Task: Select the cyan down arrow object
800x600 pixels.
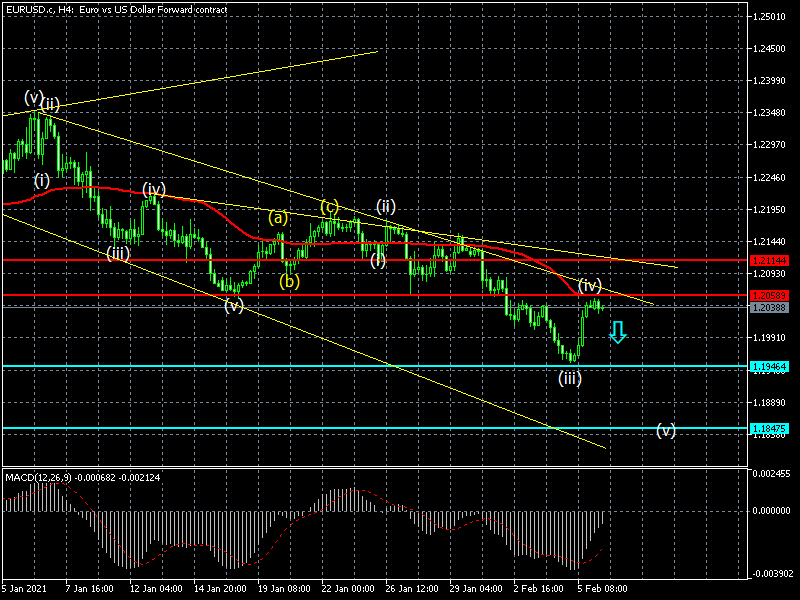Action: click(x=618, y=332)
